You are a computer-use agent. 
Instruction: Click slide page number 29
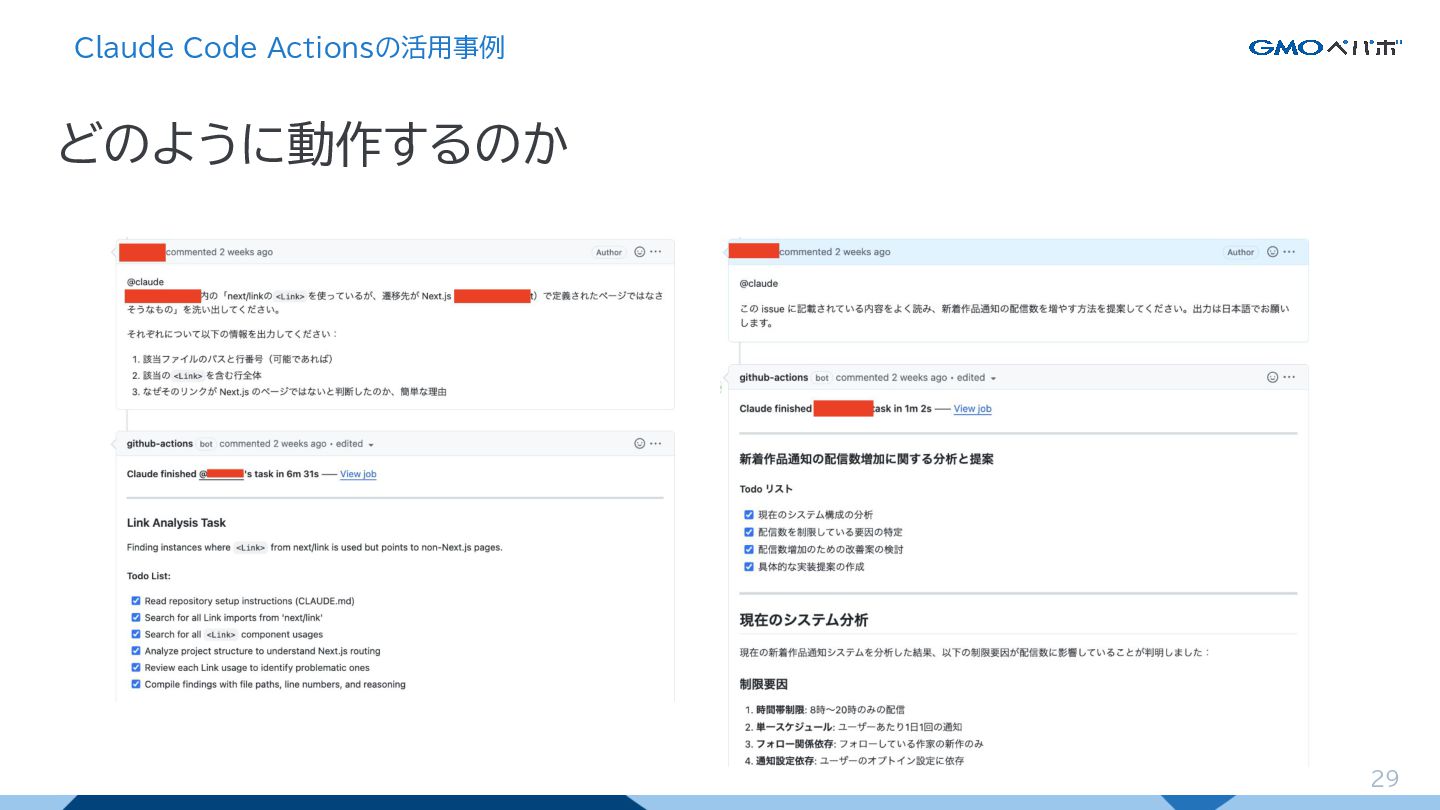1384,779
